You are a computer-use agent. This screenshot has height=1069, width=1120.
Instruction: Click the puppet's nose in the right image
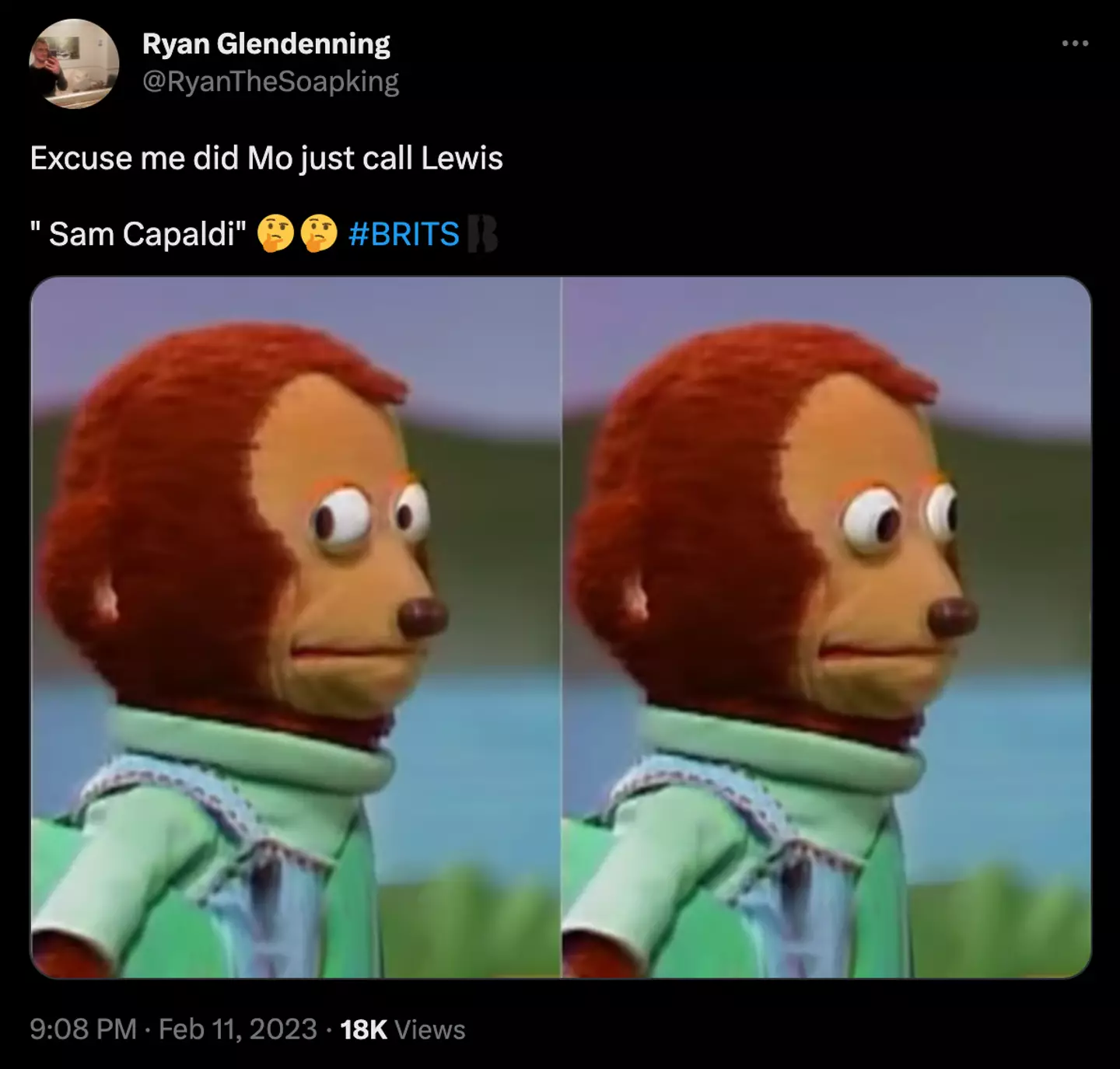pos(953,617)
